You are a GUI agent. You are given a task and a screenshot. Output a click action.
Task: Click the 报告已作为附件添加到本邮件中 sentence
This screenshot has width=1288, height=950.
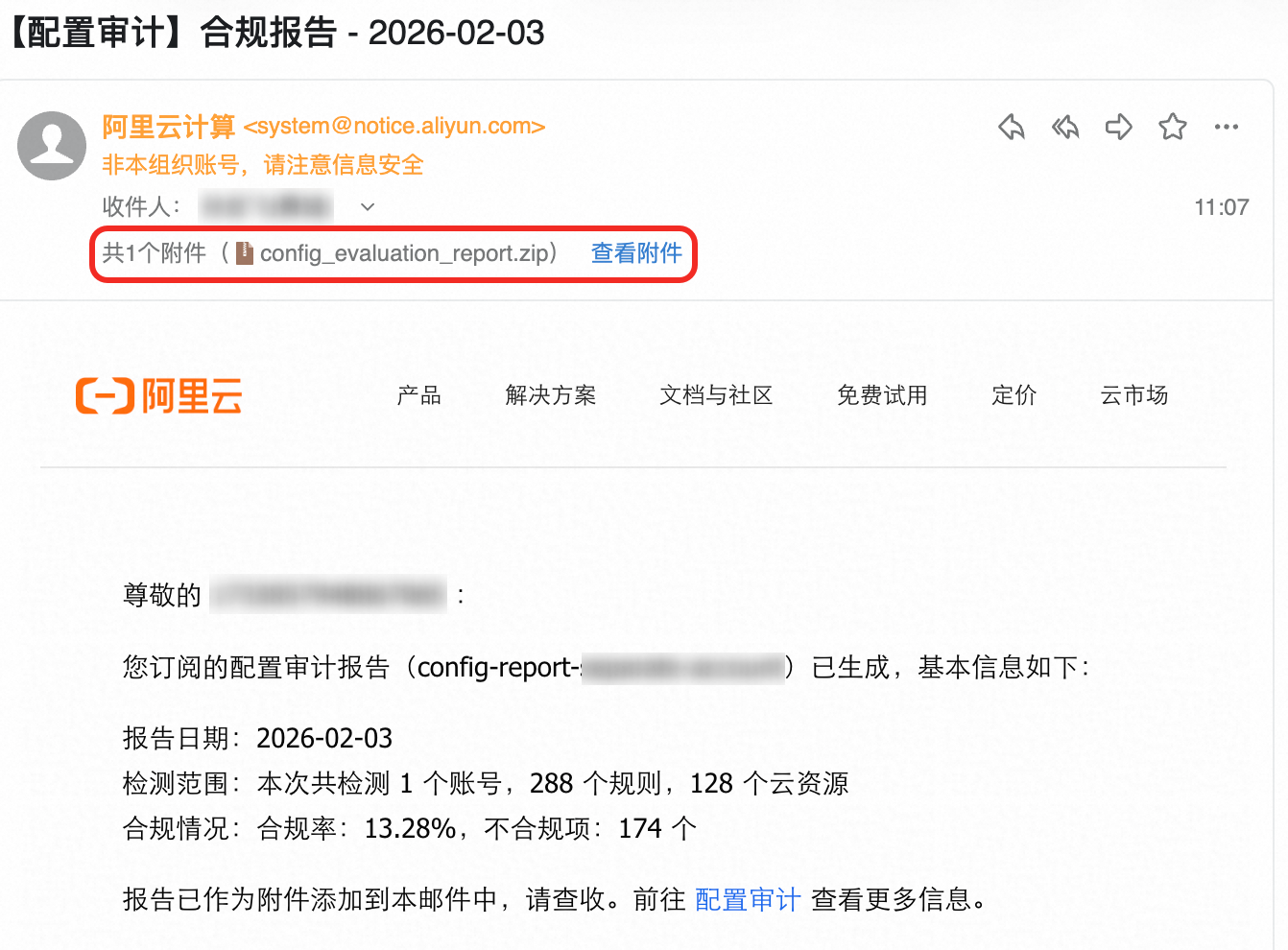(555, 899)
